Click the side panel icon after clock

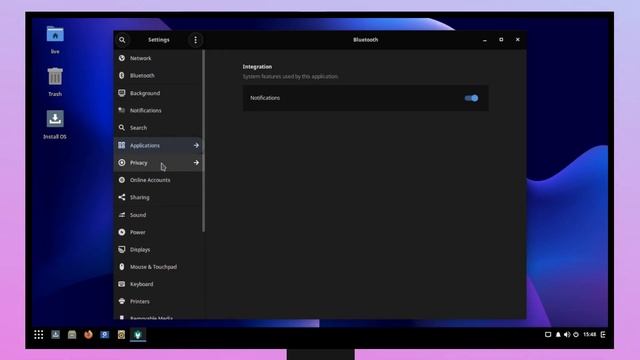pyautogui.click(x=603, y=335)
